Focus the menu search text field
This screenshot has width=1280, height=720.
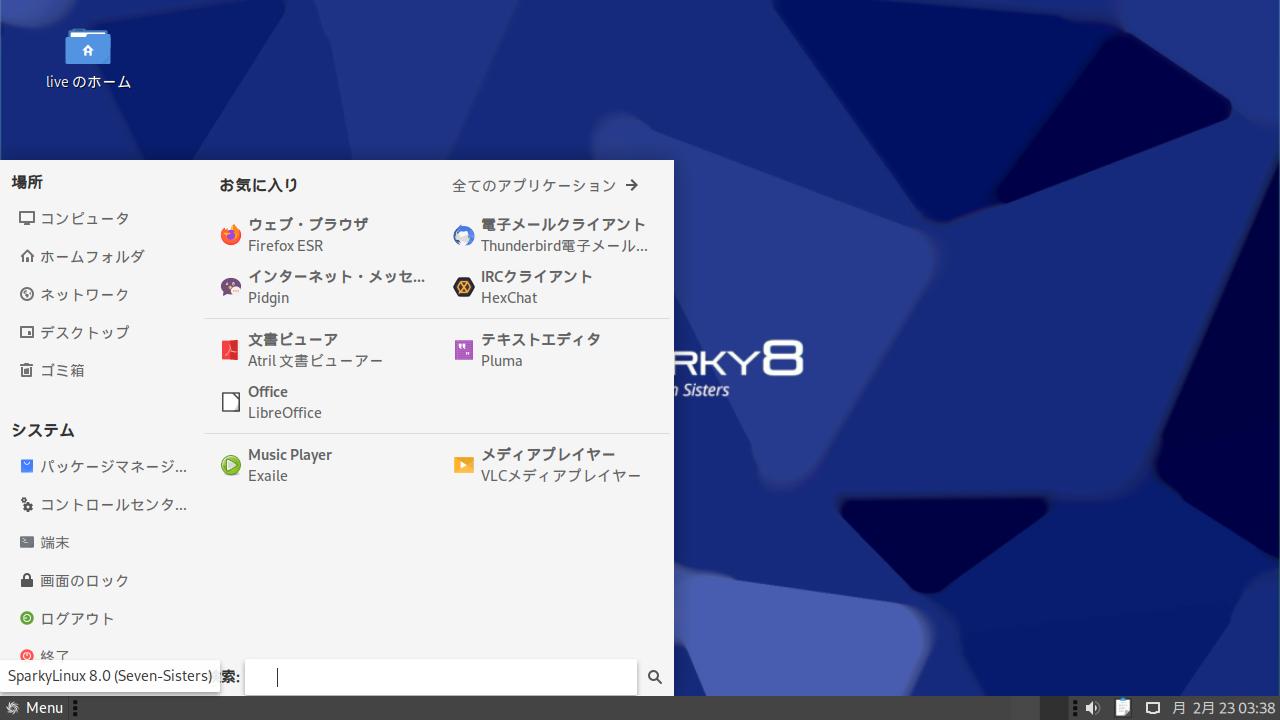(440, 677)
